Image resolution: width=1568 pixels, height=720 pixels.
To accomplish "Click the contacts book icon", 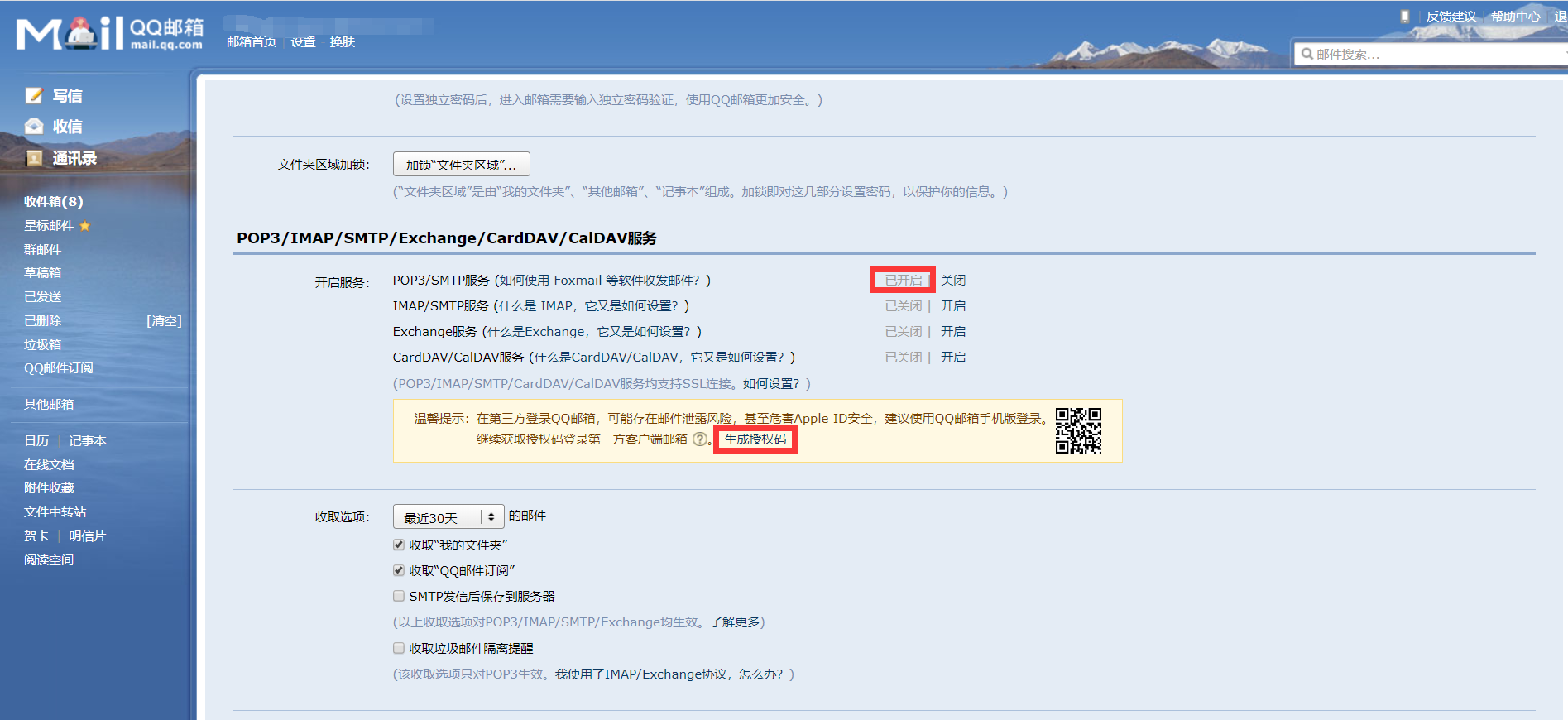I will pos(34,158).
